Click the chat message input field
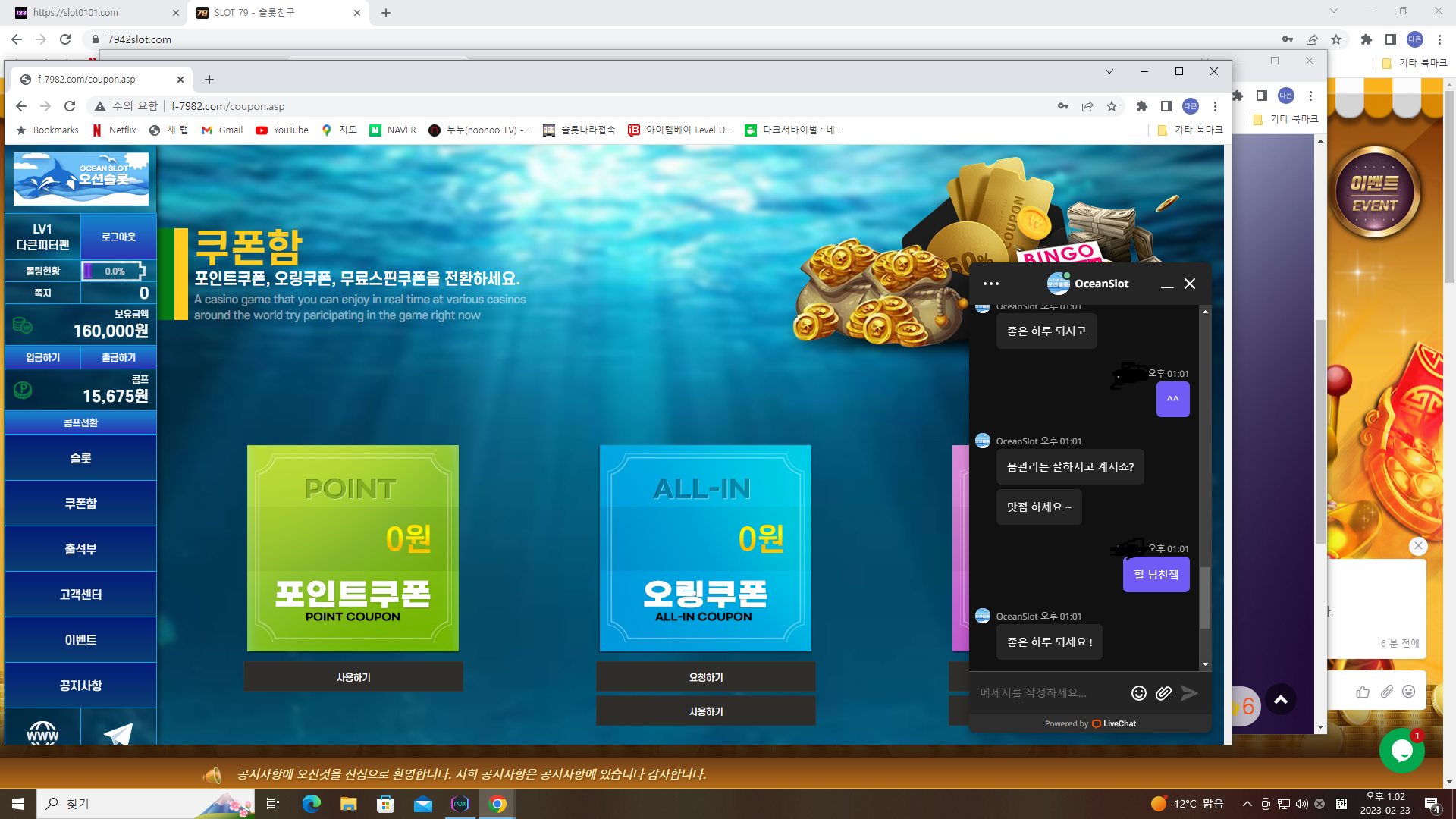Screen dimensions: 1456x819 pos(1050,693)
